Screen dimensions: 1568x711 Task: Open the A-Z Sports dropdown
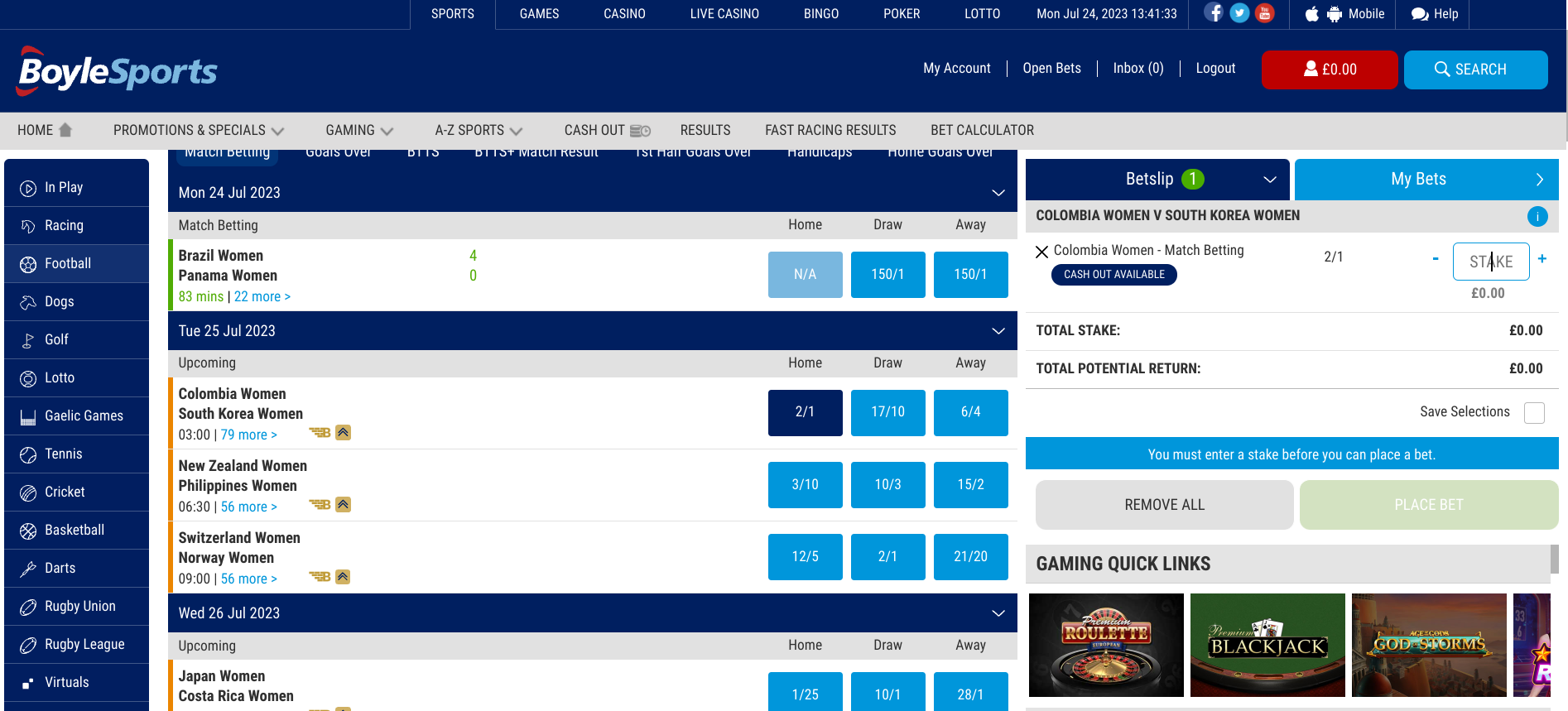[479, 131]
